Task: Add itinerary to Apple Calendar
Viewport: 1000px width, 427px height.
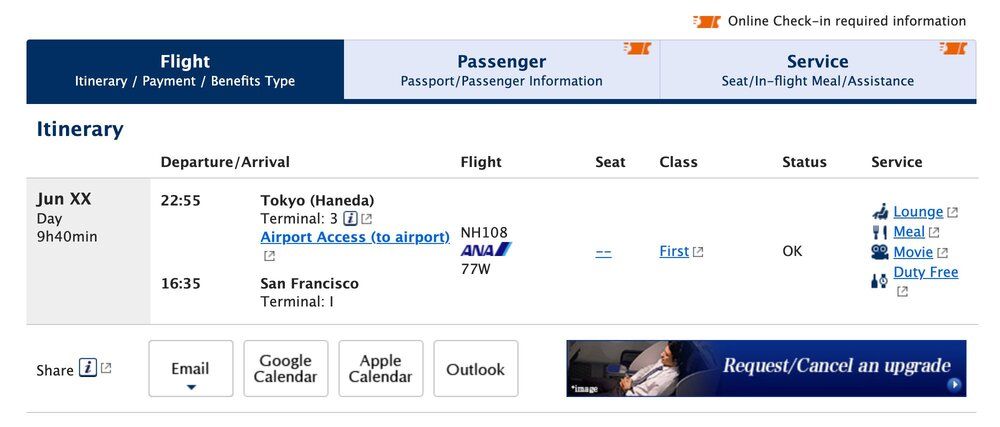Action: [x=380, y=369]
